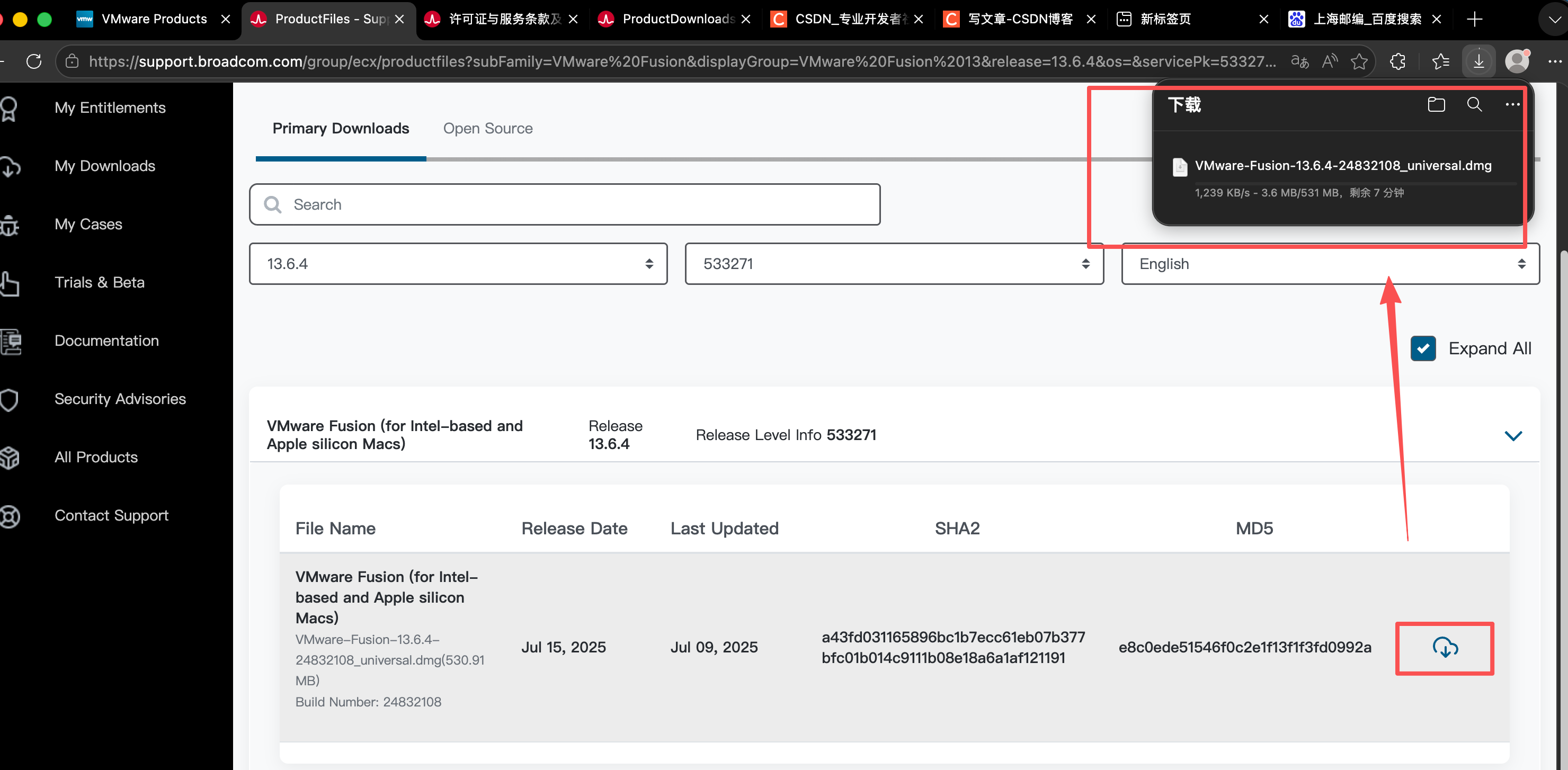Screen dimensions: 1568x770
Task: Click the Search input field
Action: [564, 204]
